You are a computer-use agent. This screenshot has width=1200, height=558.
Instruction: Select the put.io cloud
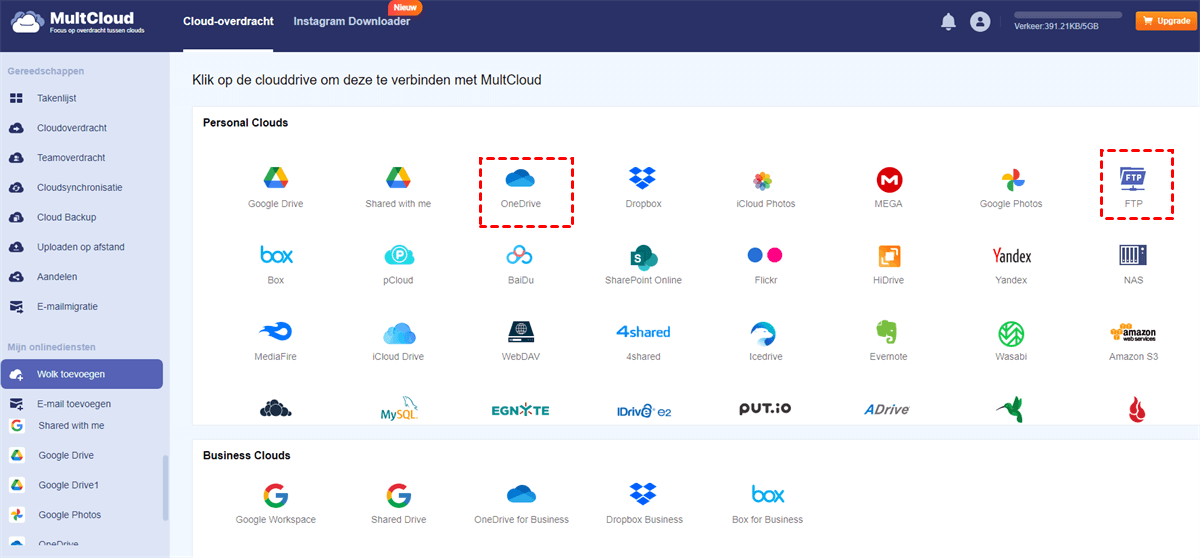coord(765,409)
